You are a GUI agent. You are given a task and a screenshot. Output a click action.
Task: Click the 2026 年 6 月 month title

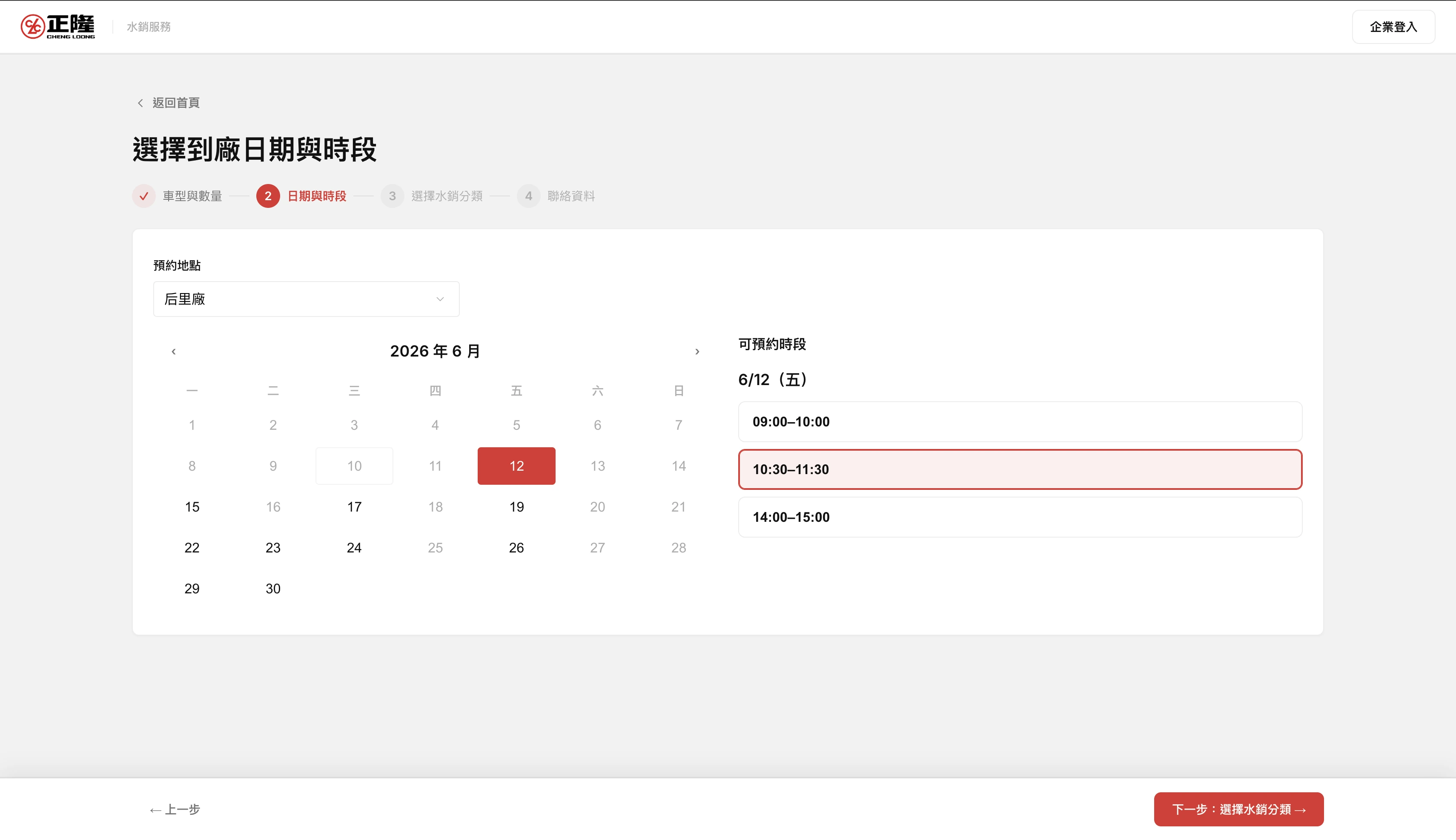(x=436, y=351)
